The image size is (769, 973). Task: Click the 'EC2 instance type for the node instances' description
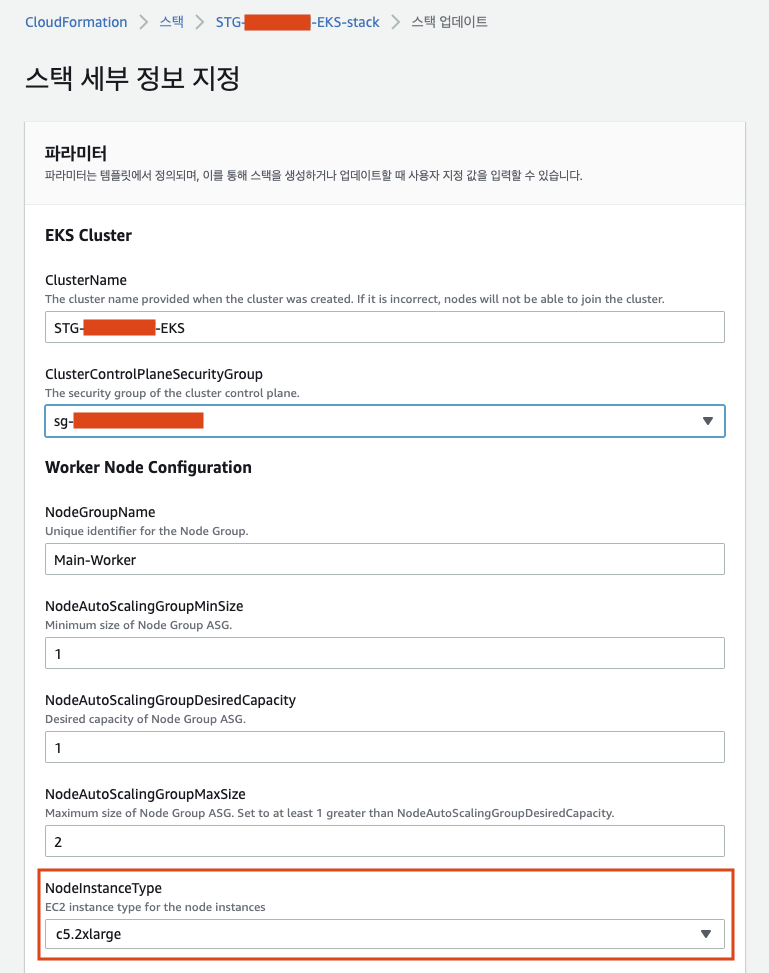point(155,907)
